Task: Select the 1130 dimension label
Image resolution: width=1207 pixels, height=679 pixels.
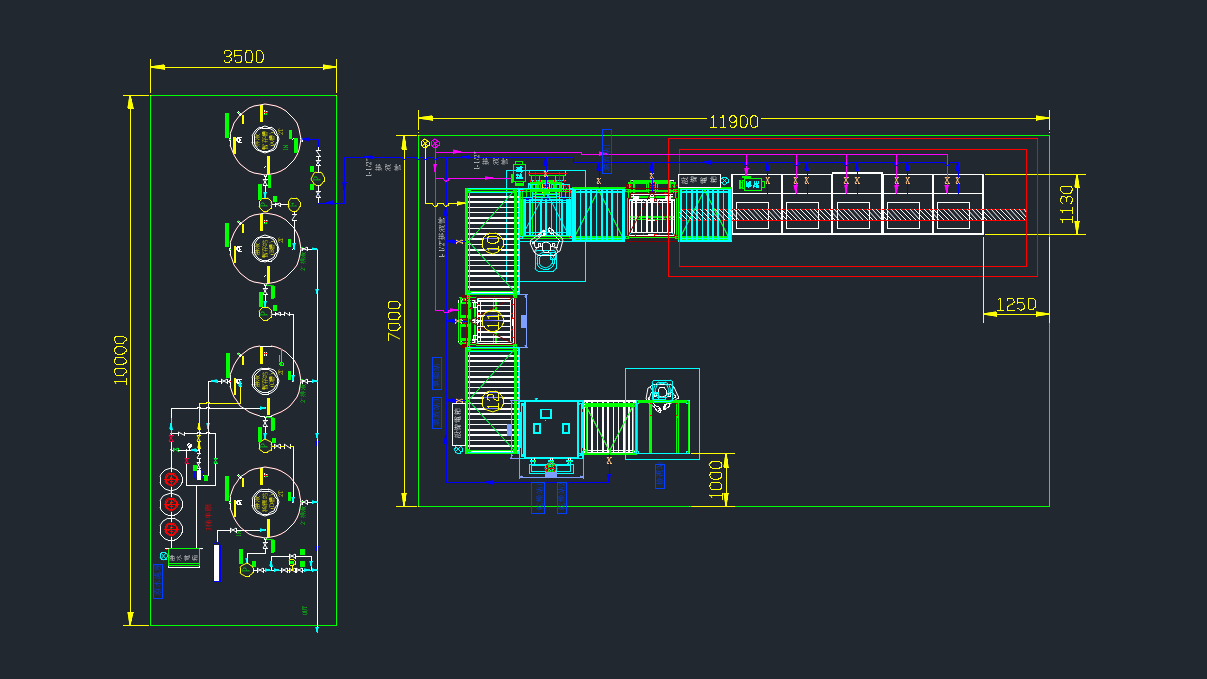Action: click(x=1067, y=204)
